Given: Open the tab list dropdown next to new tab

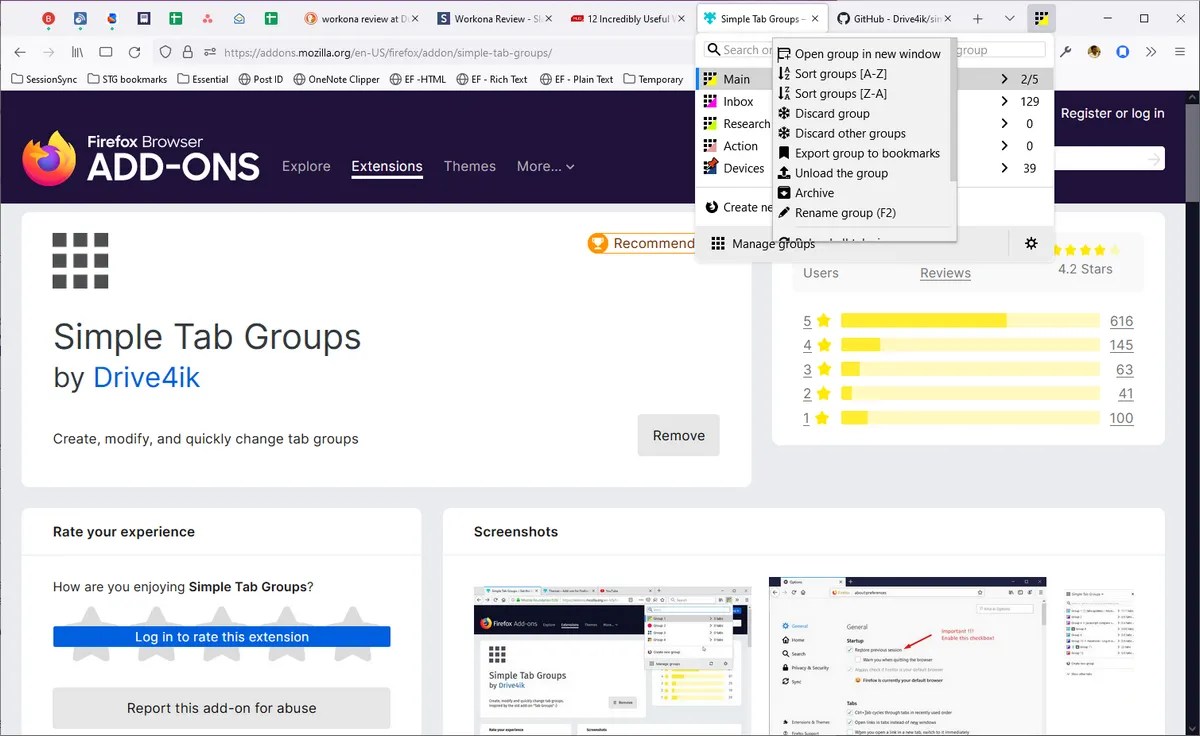Looking at the screenshot, I should 1009,18.
